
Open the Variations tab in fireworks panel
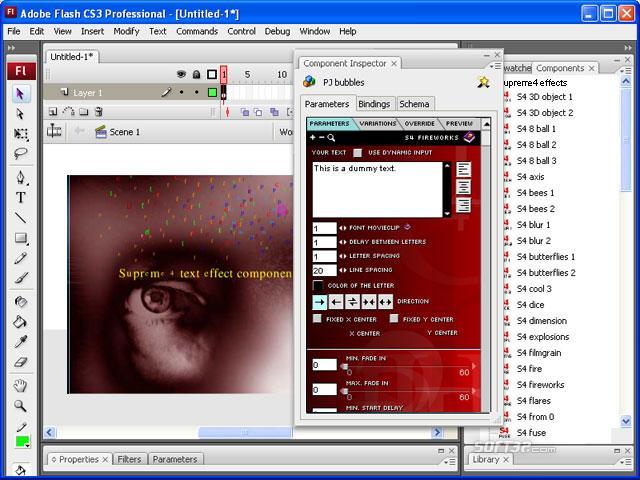pos(377,124)
